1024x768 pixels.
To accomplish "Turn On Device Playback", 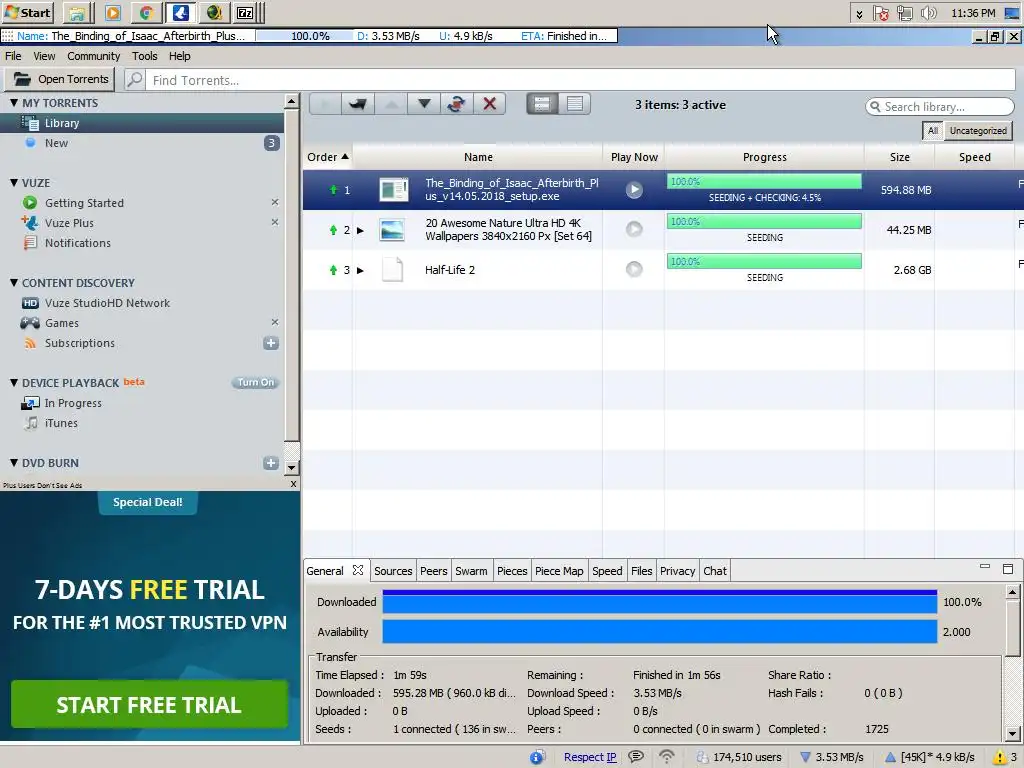I will 255,383.
